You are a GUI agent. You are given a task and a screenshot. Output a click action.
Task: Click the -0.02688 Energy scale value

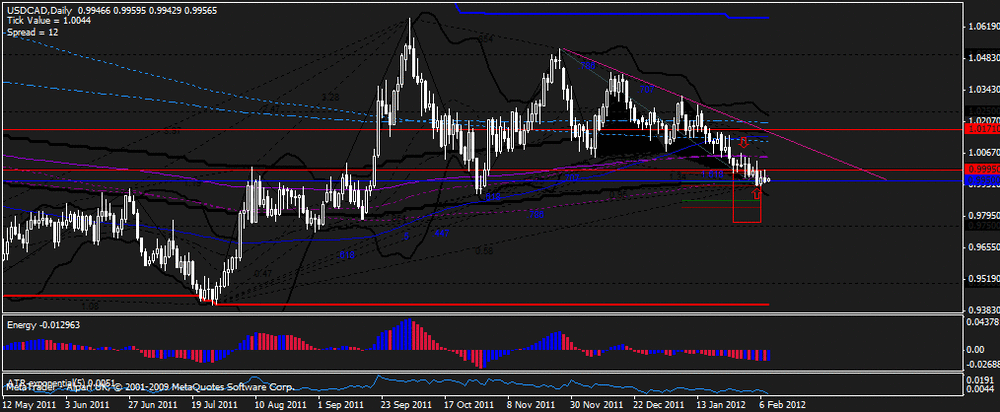983,365
